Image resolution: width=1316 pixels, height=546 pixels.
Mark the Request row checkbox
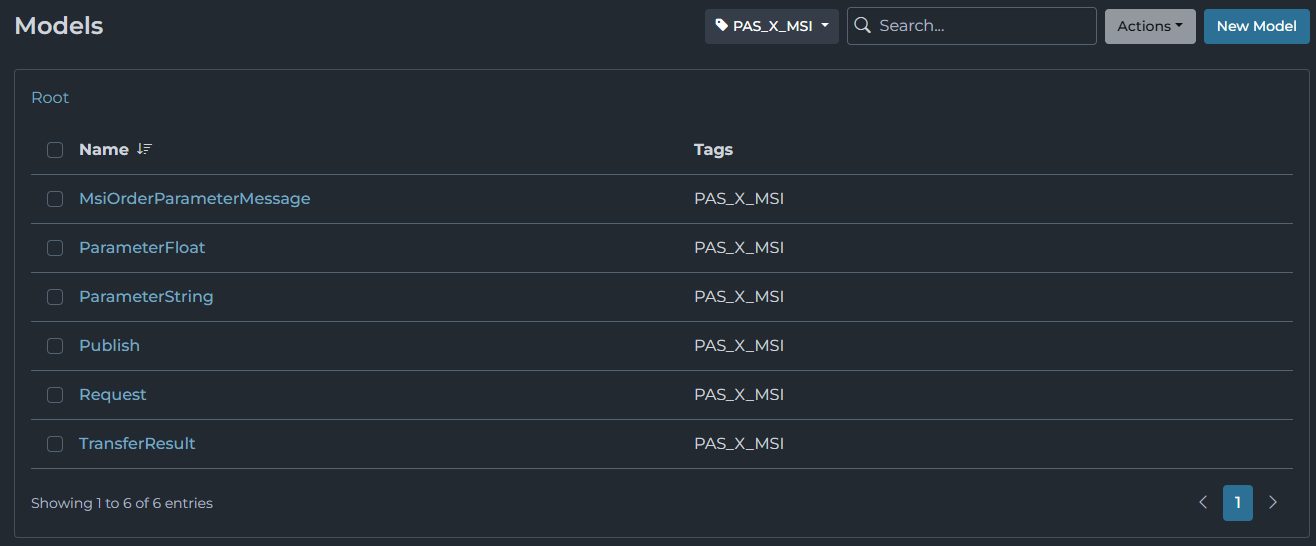tap(55, 395)
